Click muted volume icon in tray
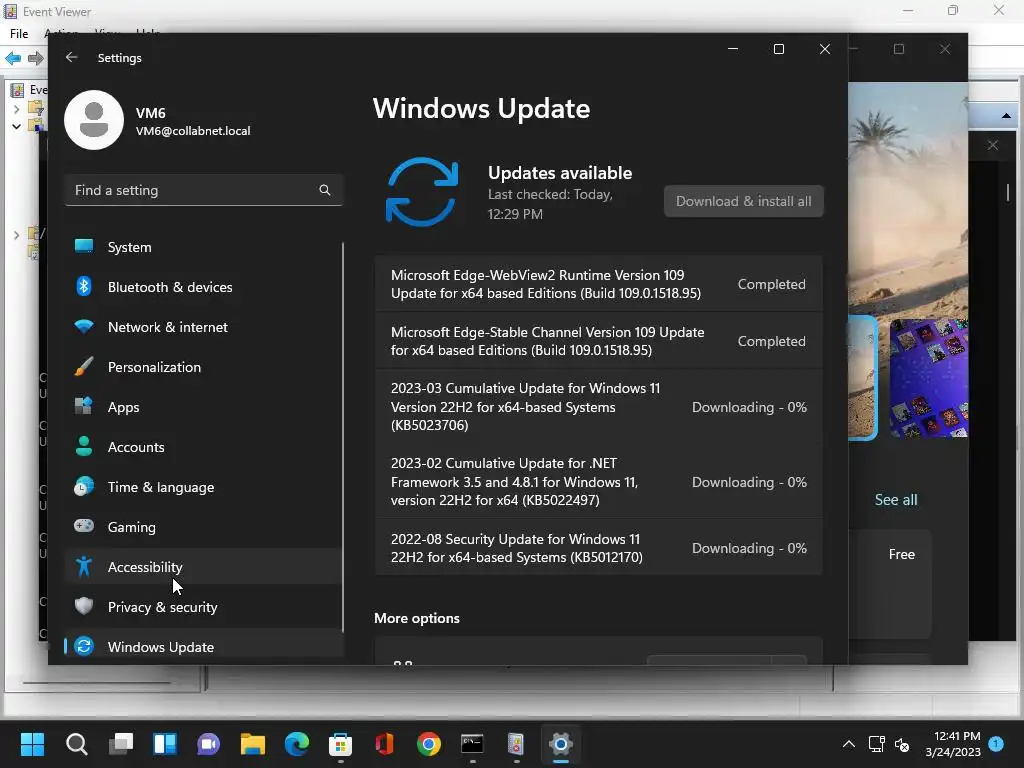Screen dimensions: 1024x768 click(902, 744)
